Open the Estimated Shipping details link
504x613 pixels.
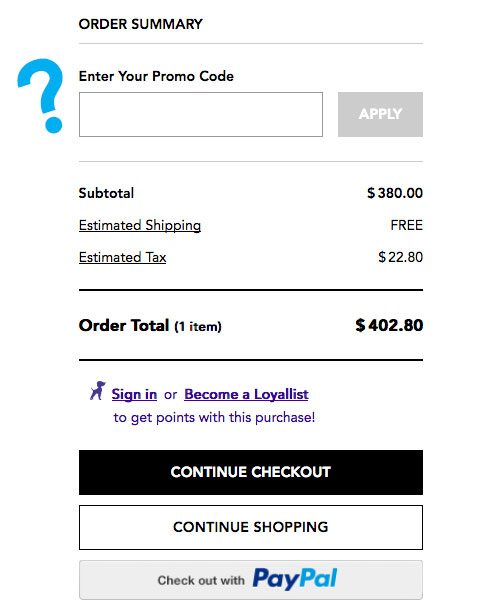[140, 226]
